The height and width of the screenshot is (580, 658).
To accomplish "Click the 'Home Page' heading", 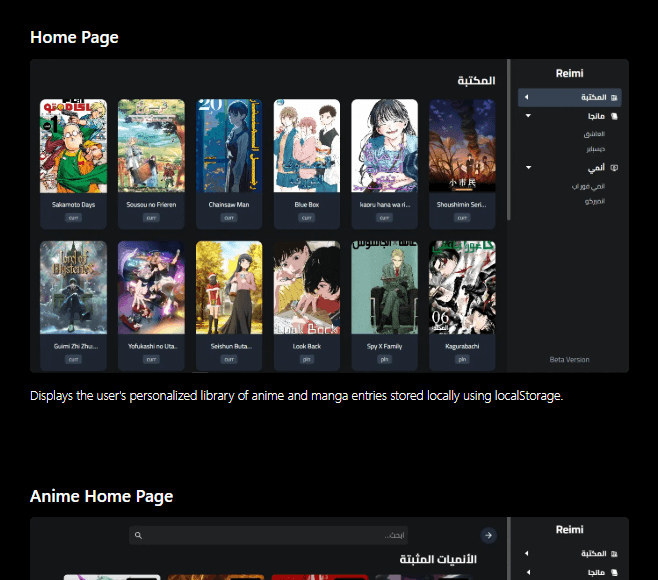I will [x=74, y=37].
